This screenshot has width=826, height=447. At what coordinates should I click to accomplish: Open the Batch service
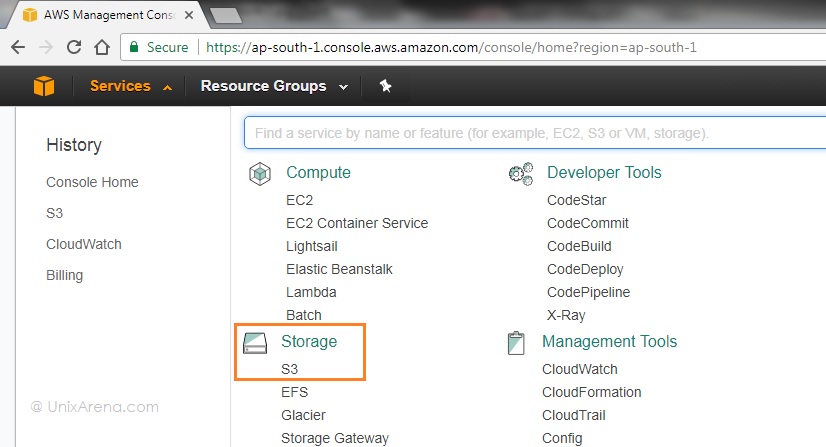pyautogui.click(x=303, y=315)
